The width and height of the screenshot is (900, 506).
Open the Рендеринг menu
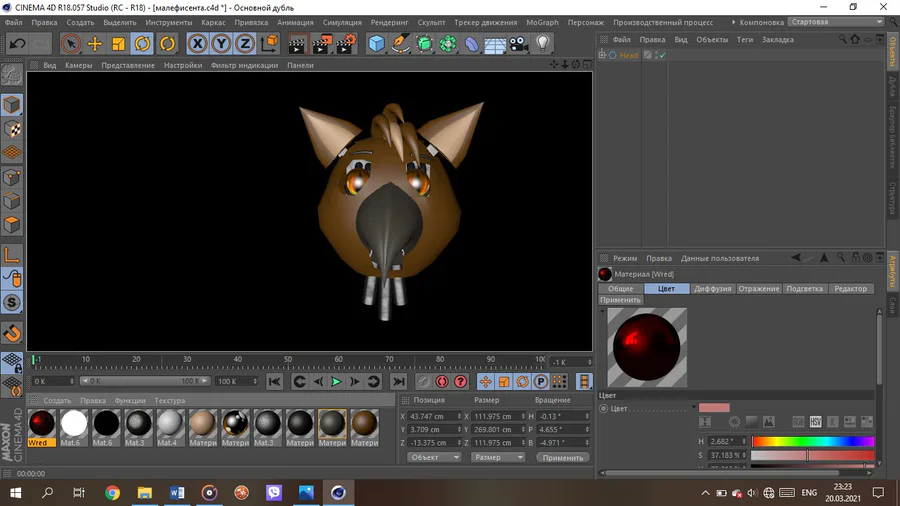click(389, 22)
